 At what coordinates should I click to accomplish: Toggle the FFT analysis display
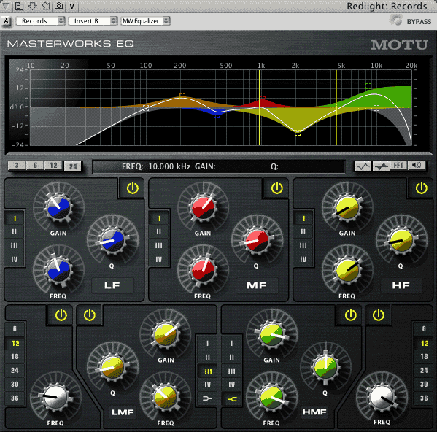pos(399,165)
